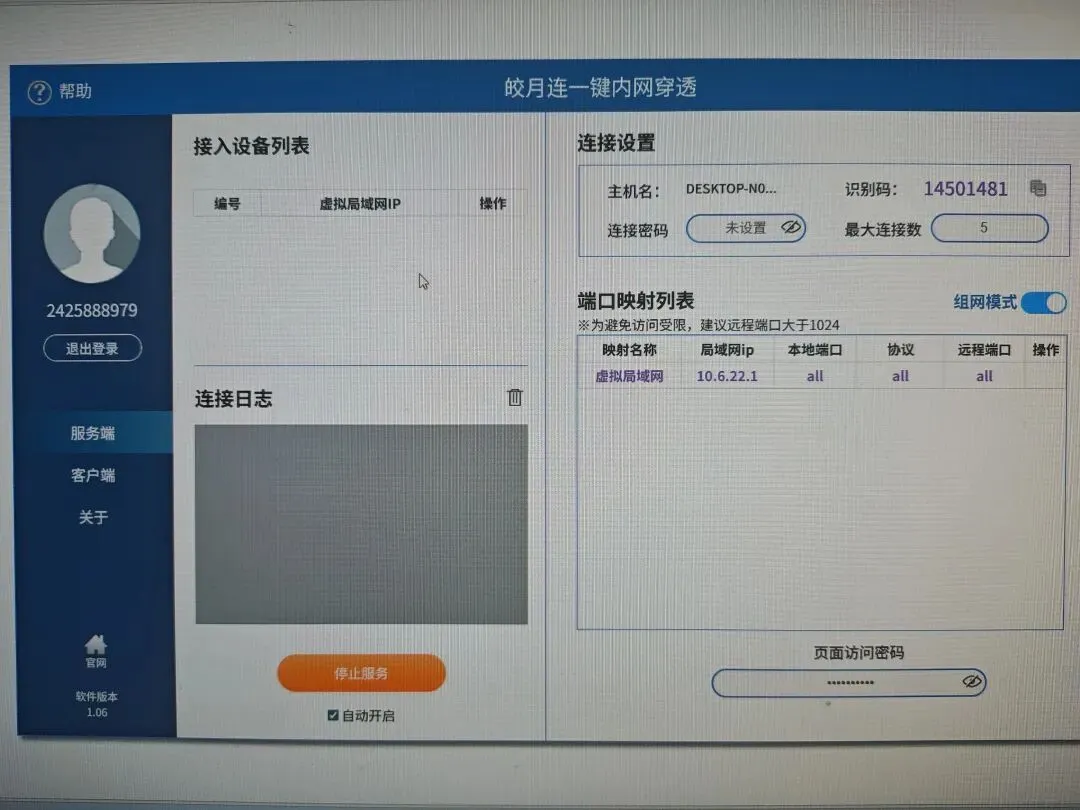Screen dimensions: 1080x810
Task: Open the 关于 about tab
Action: (x=93, y=517)
